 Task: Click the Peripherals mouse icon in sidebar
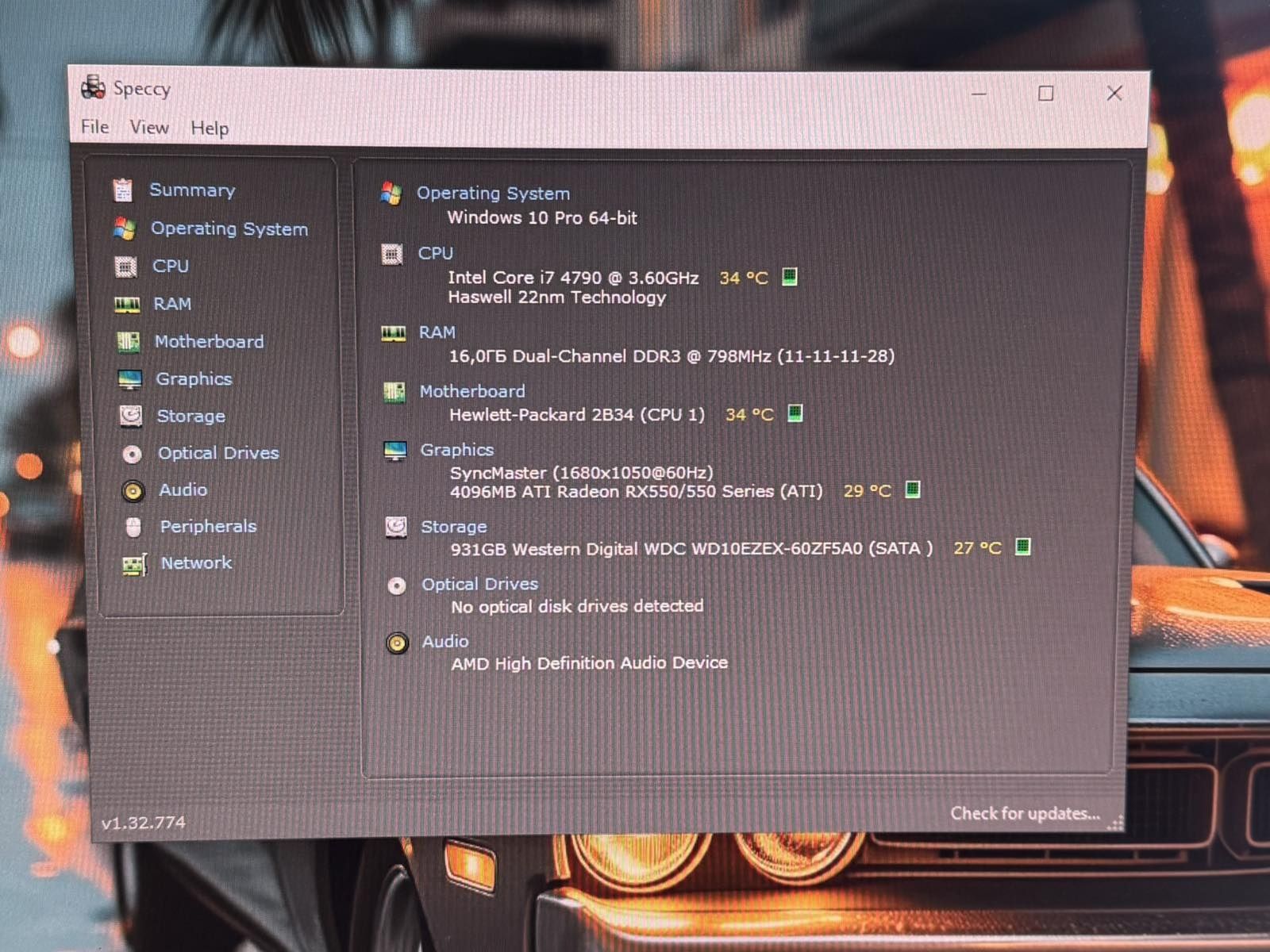(133, 527)
